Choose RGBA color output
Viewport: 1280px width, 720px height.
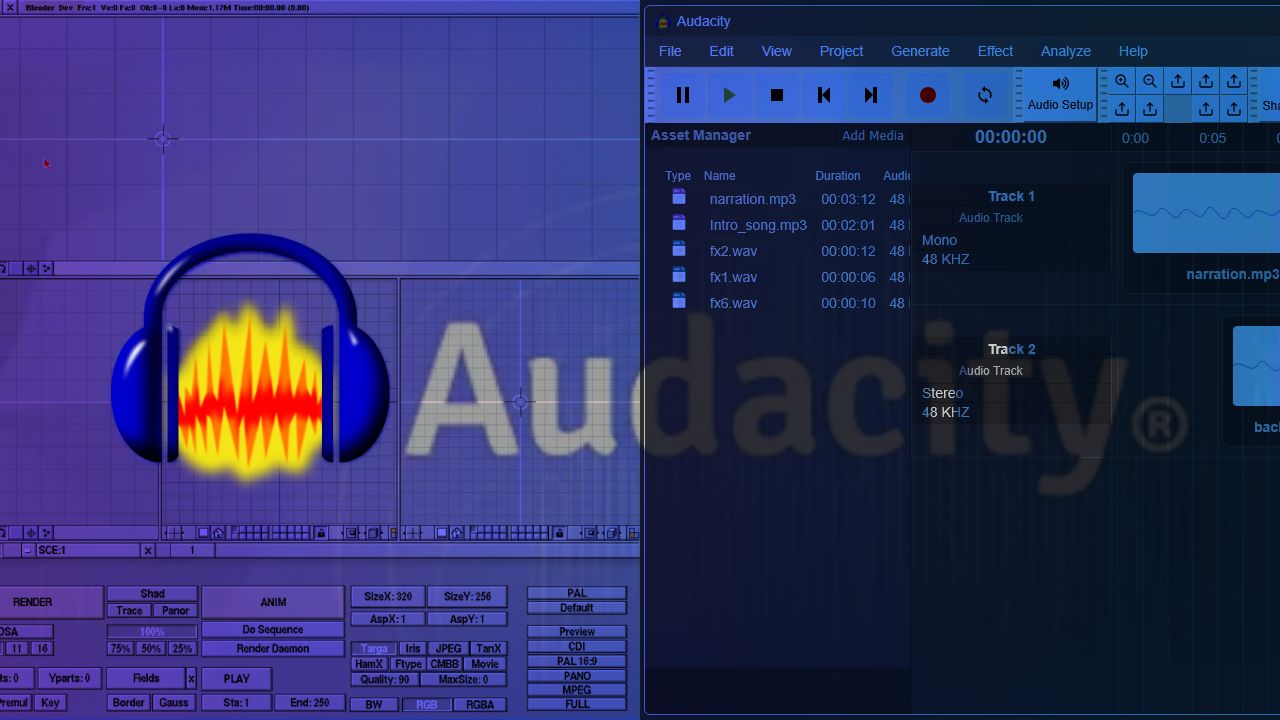(480, 705)
